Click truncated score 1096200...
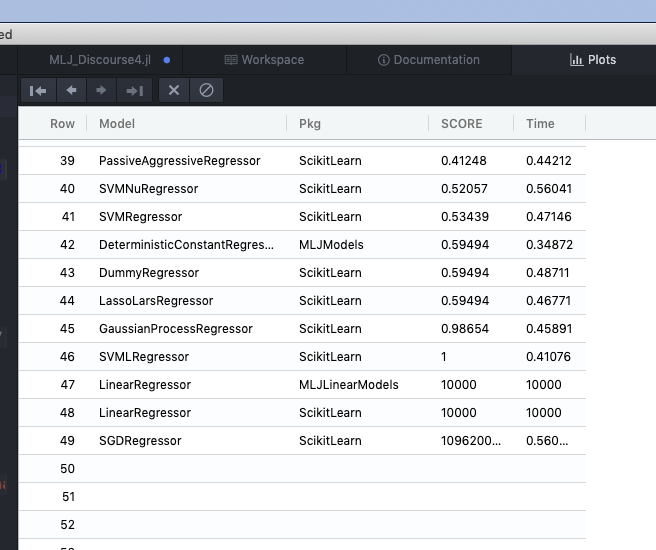Viewport: 656px width, 550px height. 471,441
